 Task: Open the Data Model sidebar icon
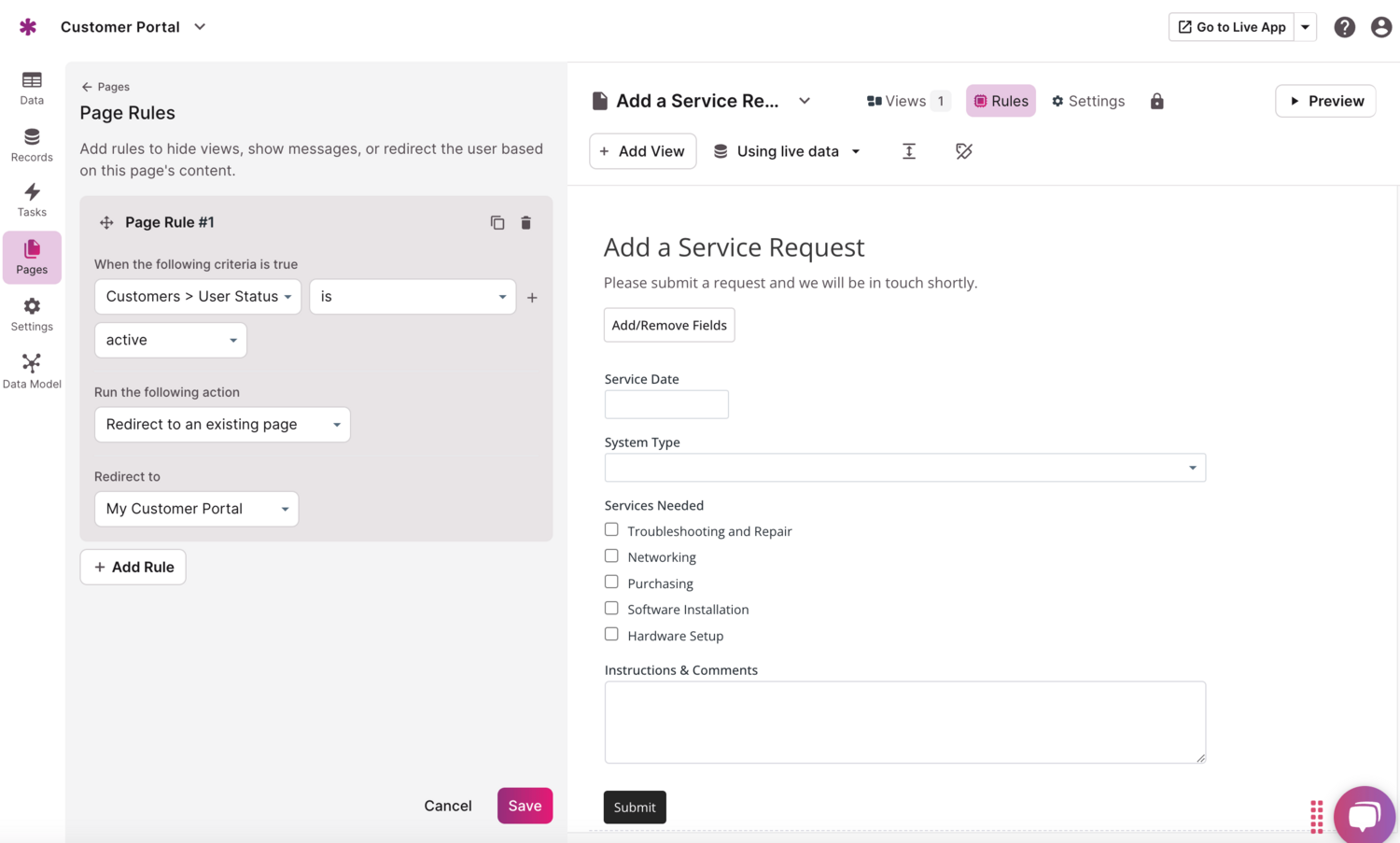pyautogui.click(x=32, y=371)
